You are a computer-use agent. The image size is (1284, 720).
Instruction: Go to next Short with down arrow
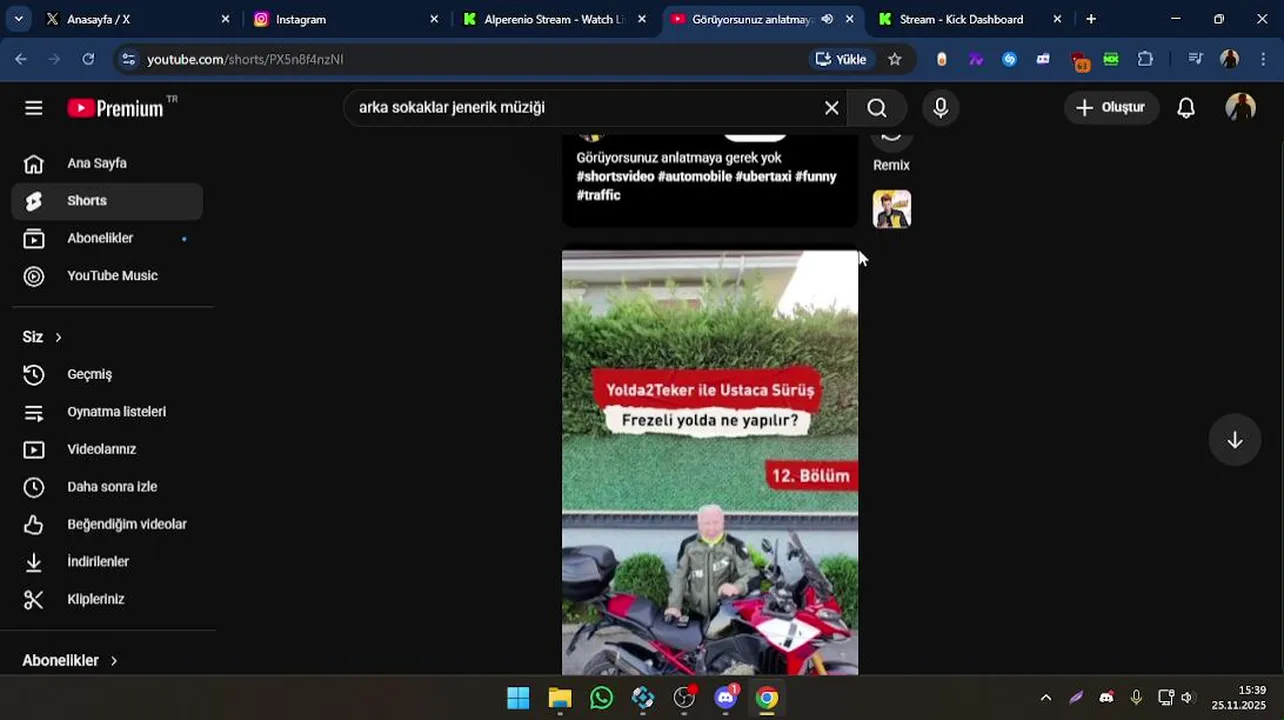tap(1235, 440)
